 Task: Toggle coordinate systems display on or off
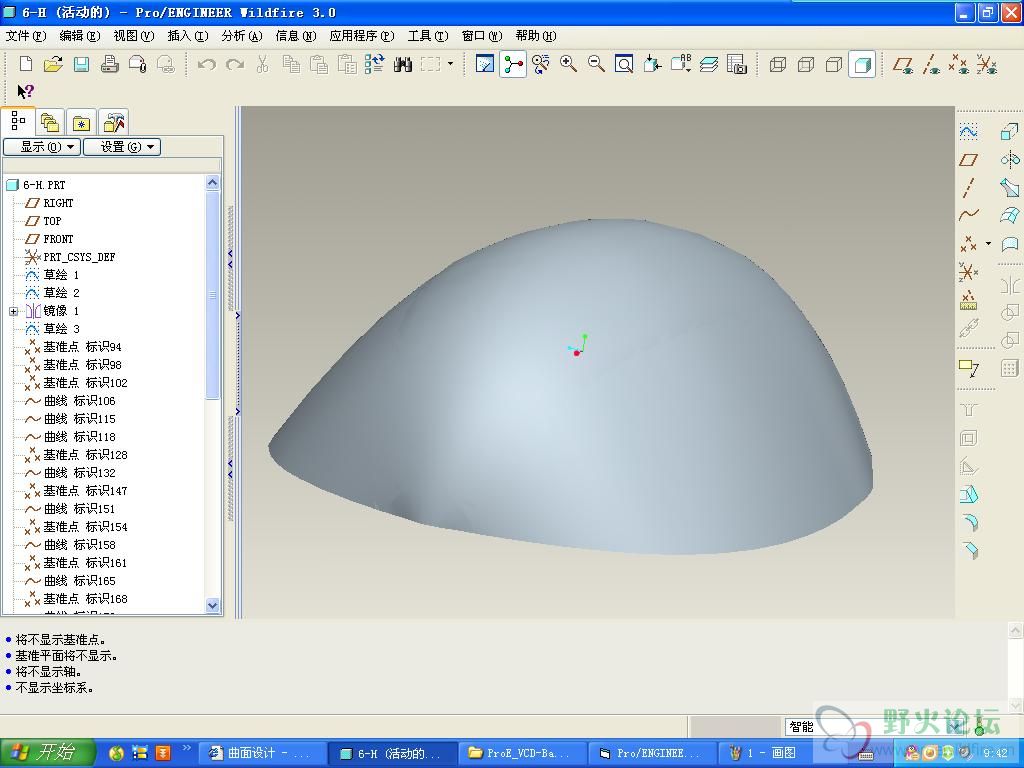987,64
